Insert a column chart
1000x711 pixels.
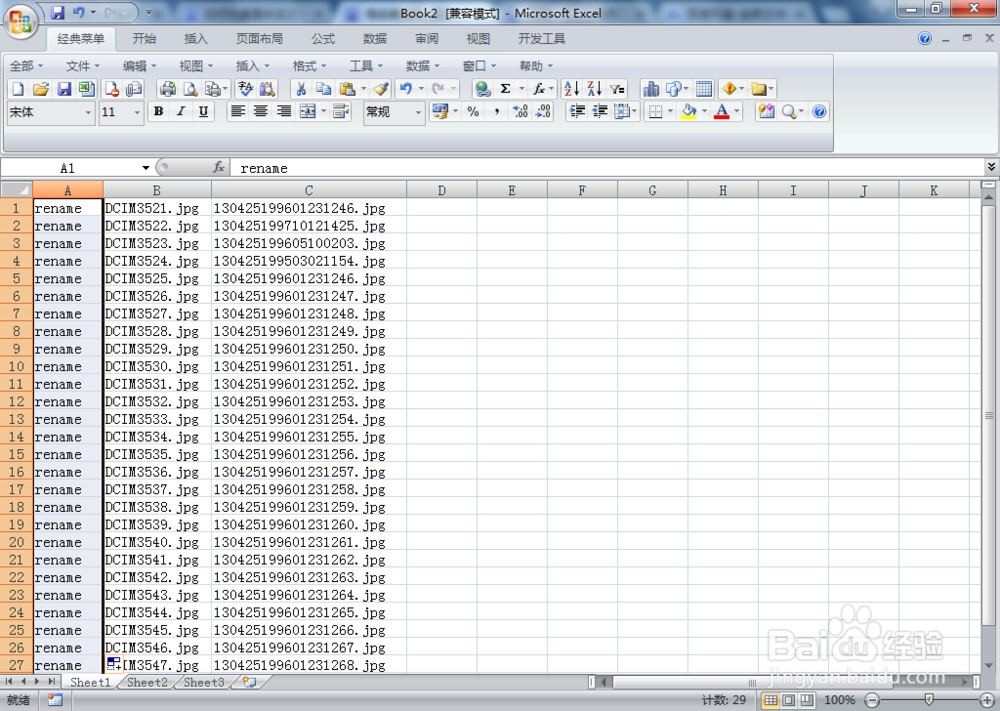coord(651,89)
